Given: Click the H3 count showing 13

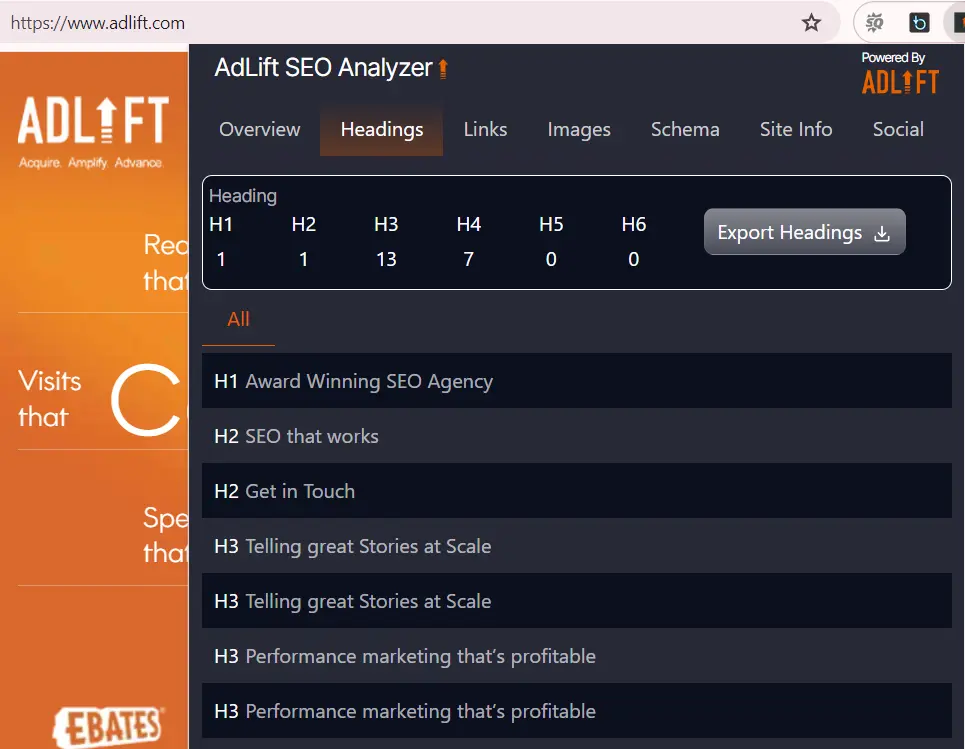Looking at the screenshot, I should coord(386,260).
